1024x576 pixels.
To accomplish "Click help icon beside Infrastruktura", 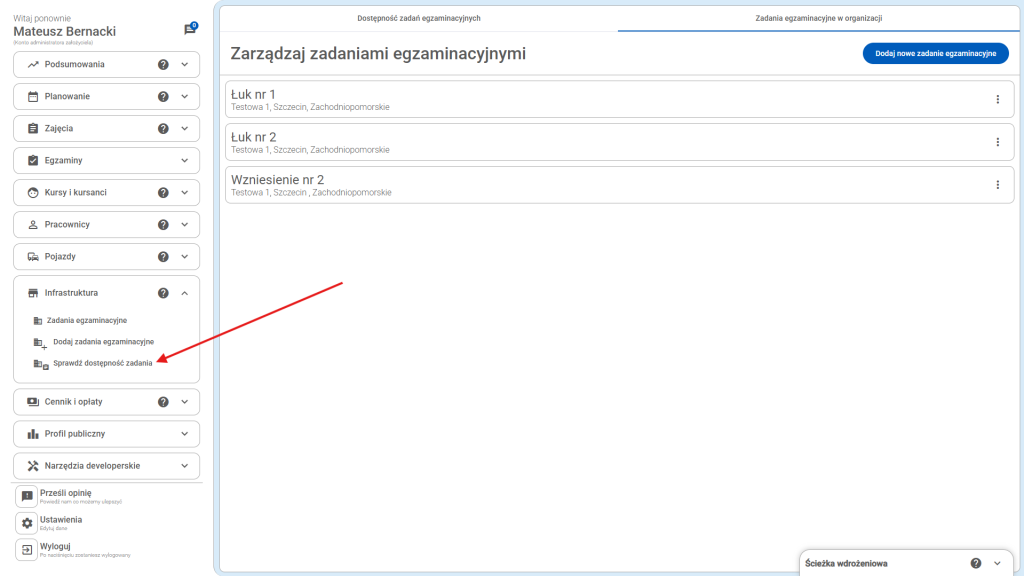I will [163, 293].
